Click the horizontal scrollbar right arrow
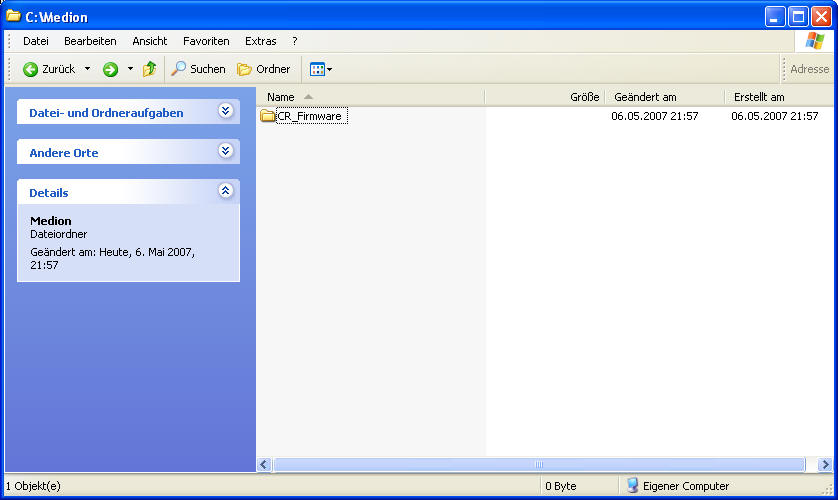This screenshot has height=500, width=838. [x=825, y=465]
